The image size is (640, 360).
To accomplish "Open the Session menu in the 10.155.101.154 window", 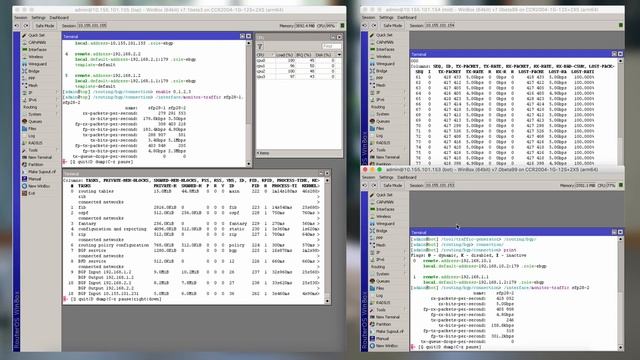I will tap(369, 18).
